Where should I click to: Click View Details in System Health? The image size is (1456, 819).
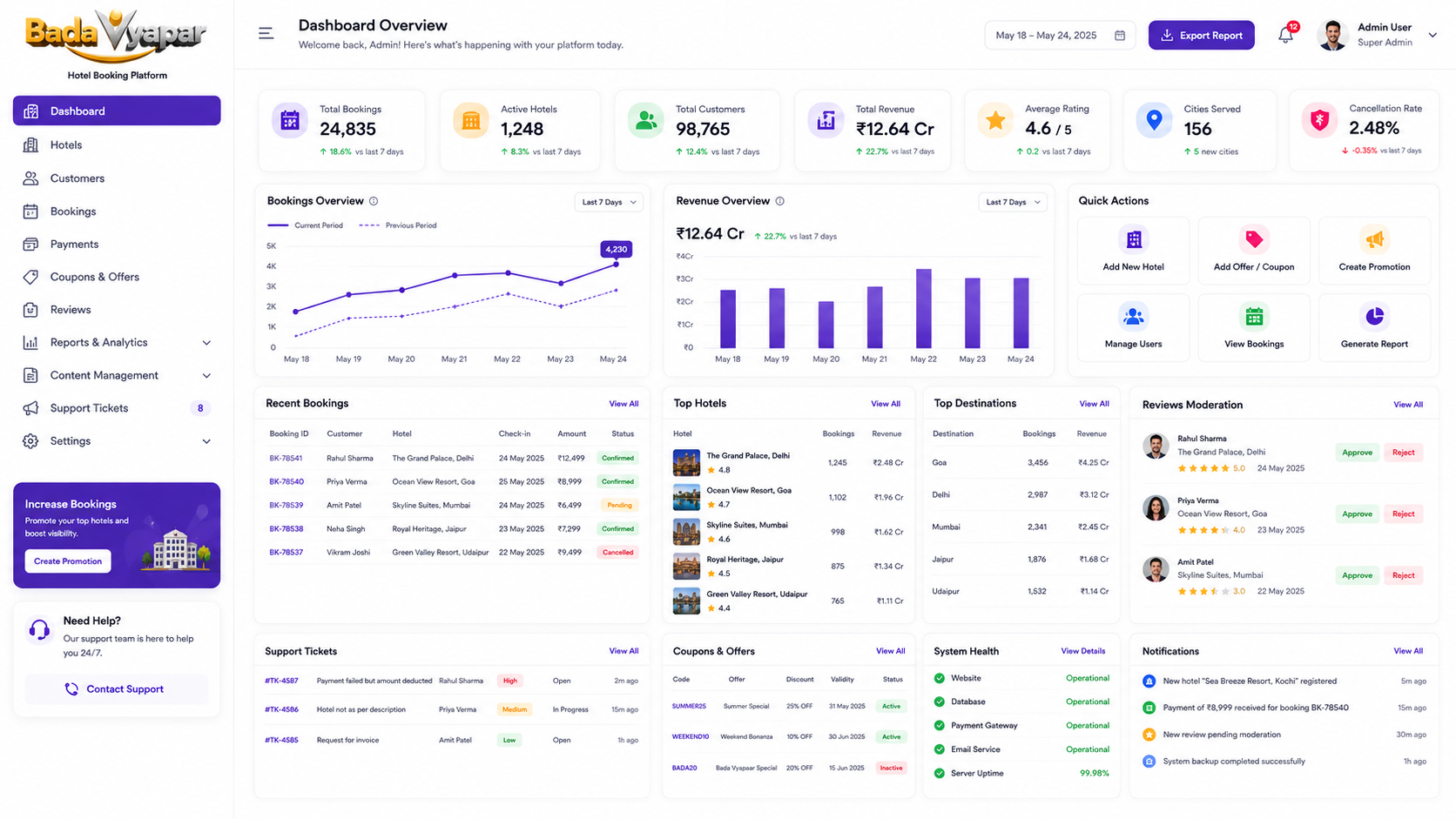tap(1082, 651)
